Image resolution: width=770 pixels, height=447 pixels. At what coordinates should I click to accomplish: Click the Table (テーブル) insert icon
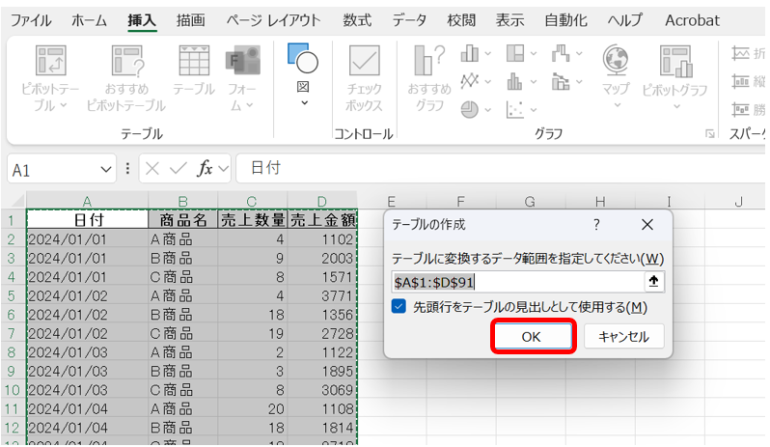coord(194,61)
